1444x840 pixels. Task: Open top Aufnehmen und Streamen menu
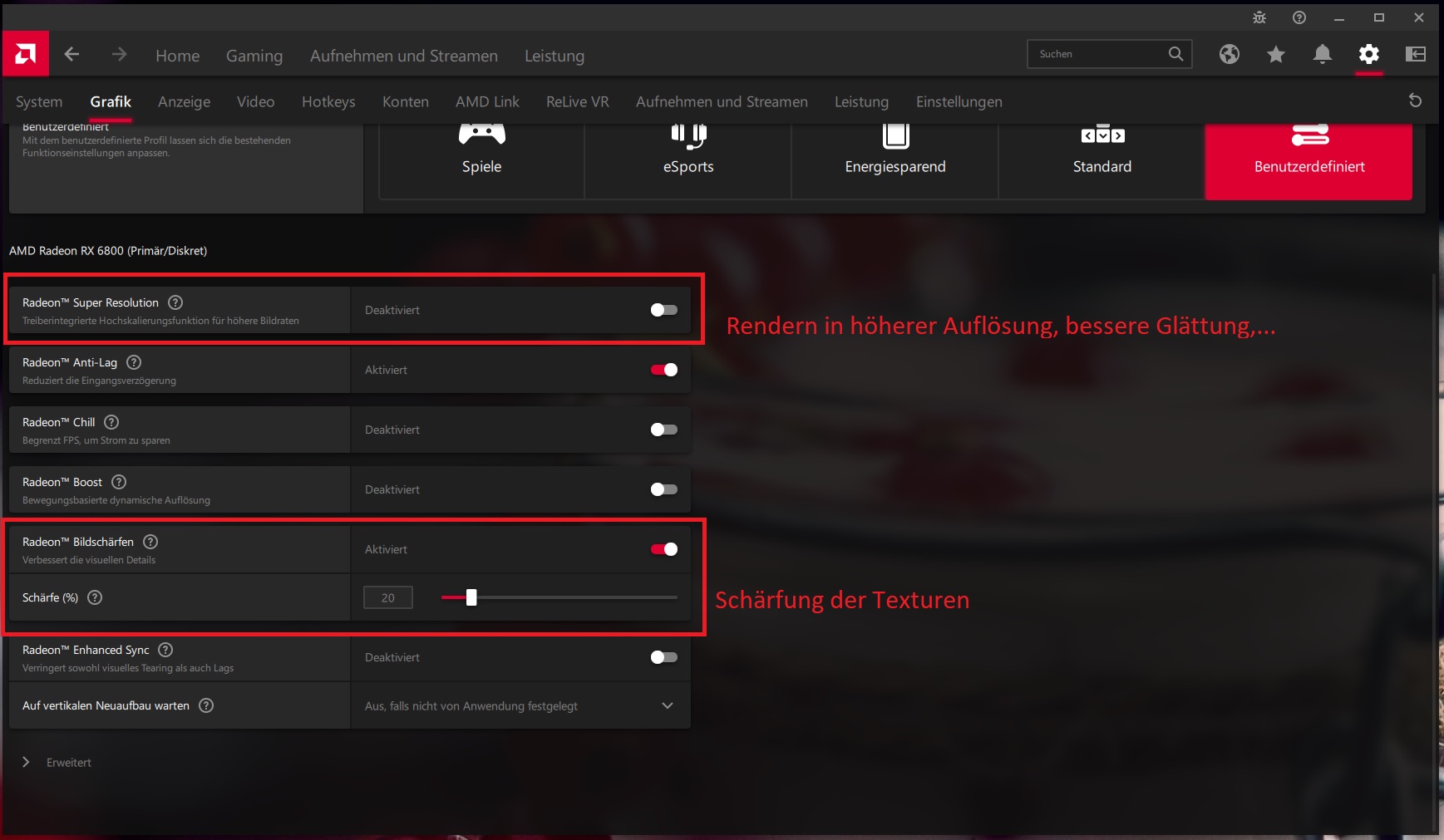point(404,56)
